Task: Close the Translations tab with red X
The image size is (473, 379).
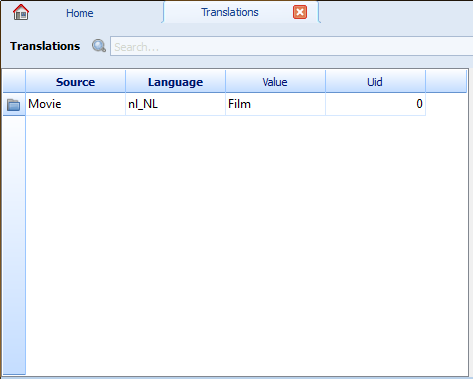Action: 300,12
